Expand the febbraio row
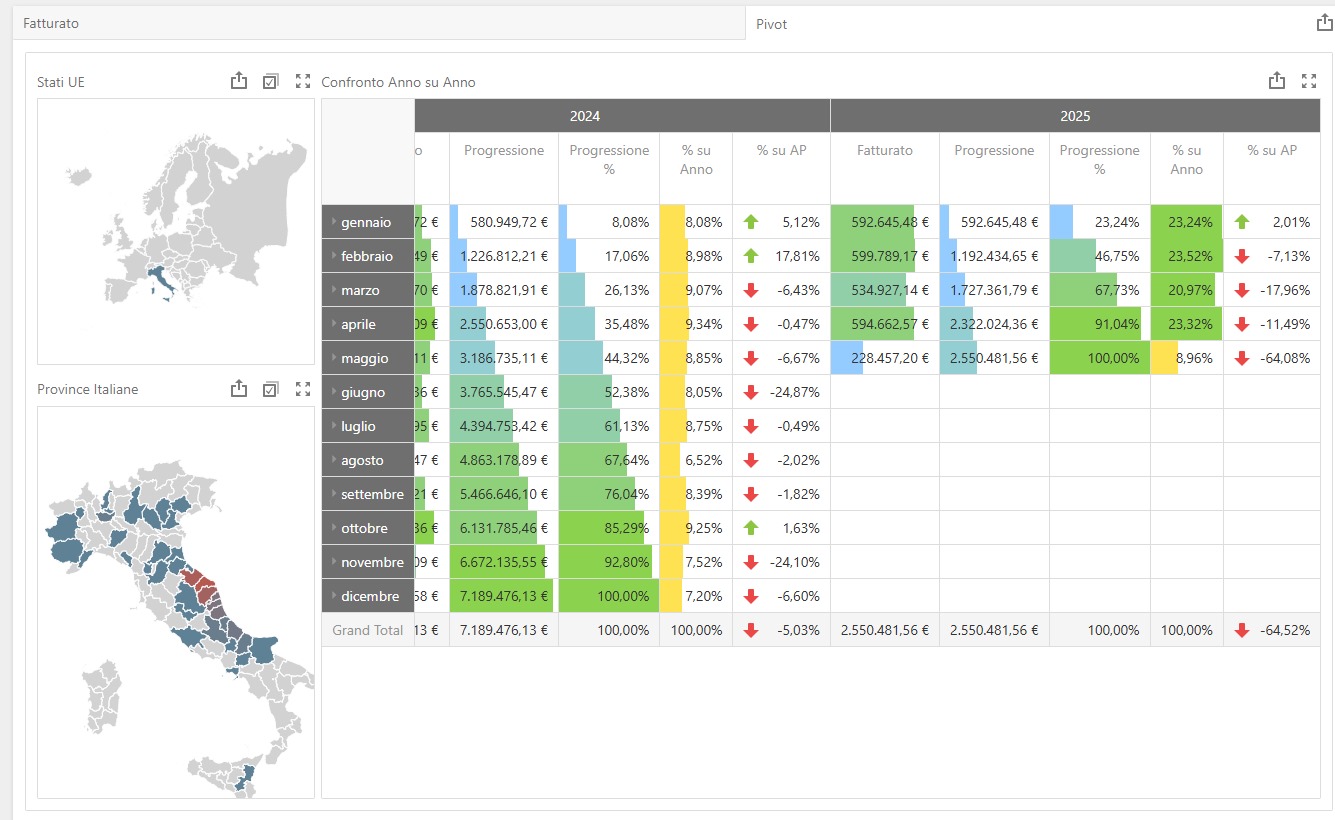This screenshot has width=1335, height=820. (334, 256)
